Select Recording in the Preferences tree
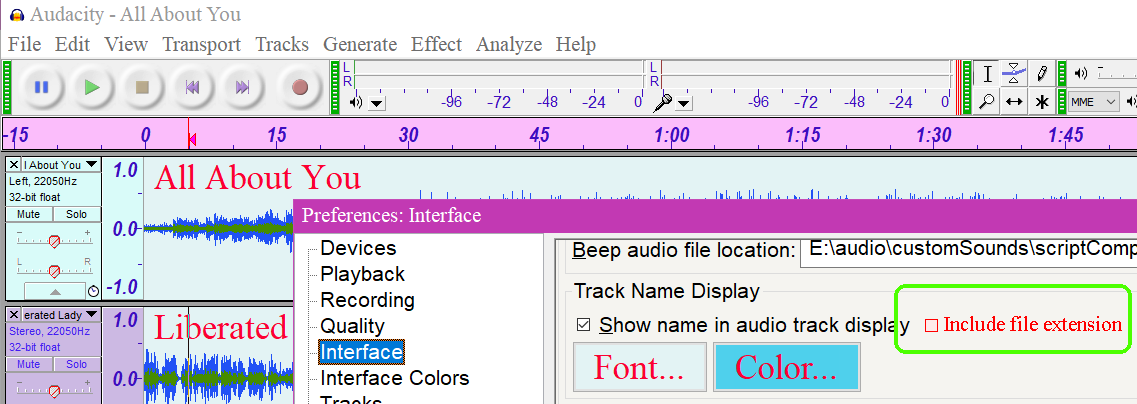1137x404 pixels. pos(368,300)
